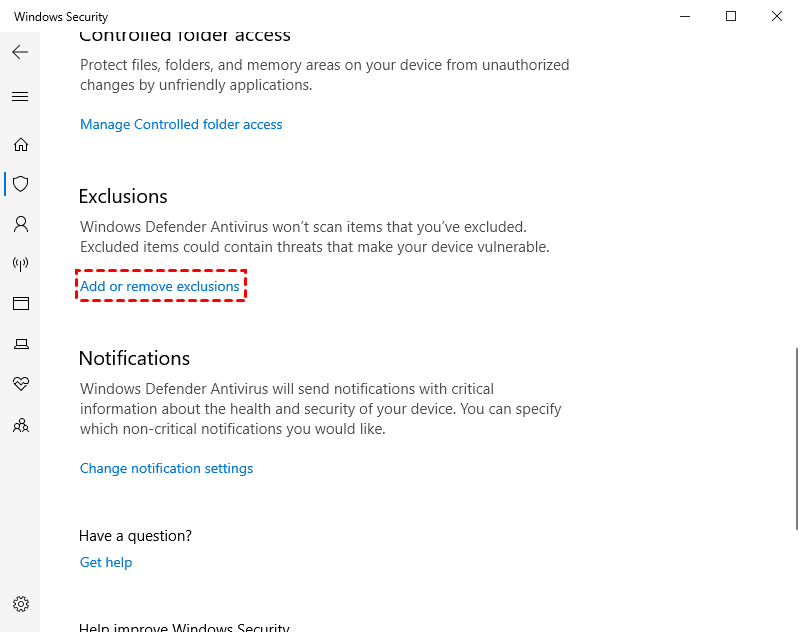Open the Firewall & network protection icon

pos(20,264)
